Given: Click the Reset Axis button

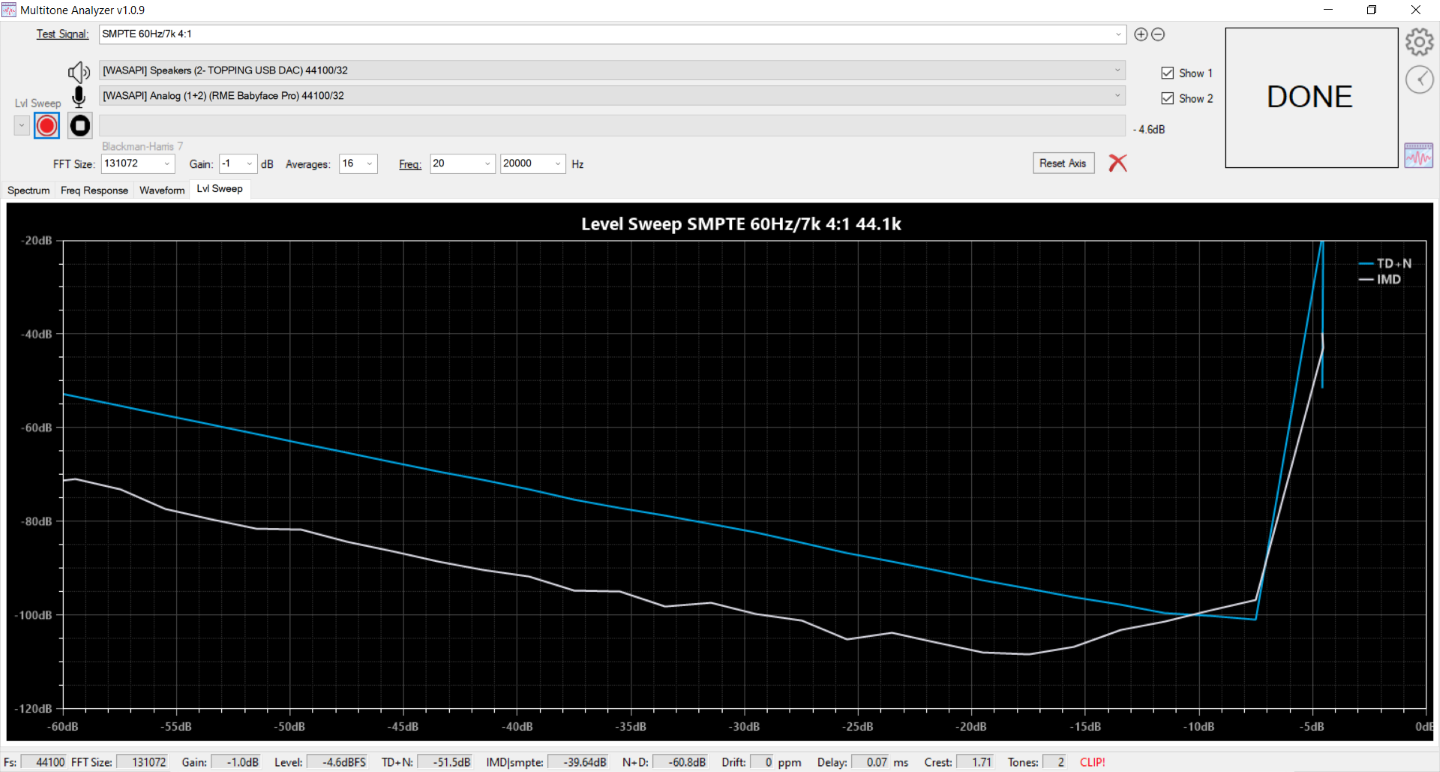Looking at the screenshot, I should [x=1064, y=163].
